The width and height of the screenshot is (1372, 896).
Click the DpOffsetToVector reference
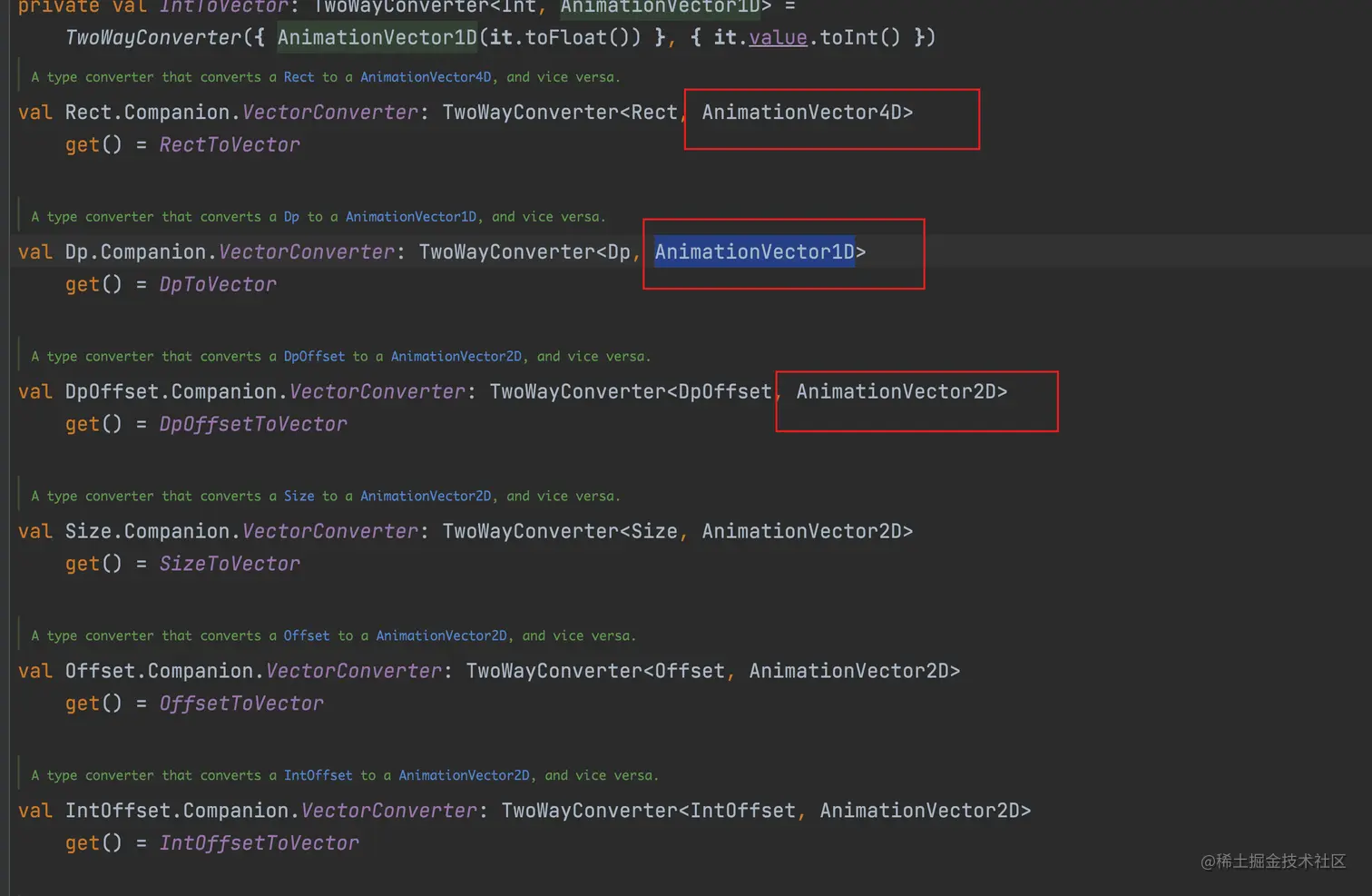(253, 425)
